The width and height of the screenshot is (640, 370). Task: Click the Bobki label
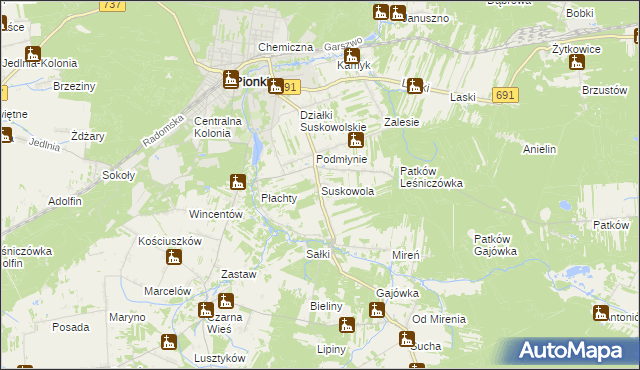click(580, 13)
